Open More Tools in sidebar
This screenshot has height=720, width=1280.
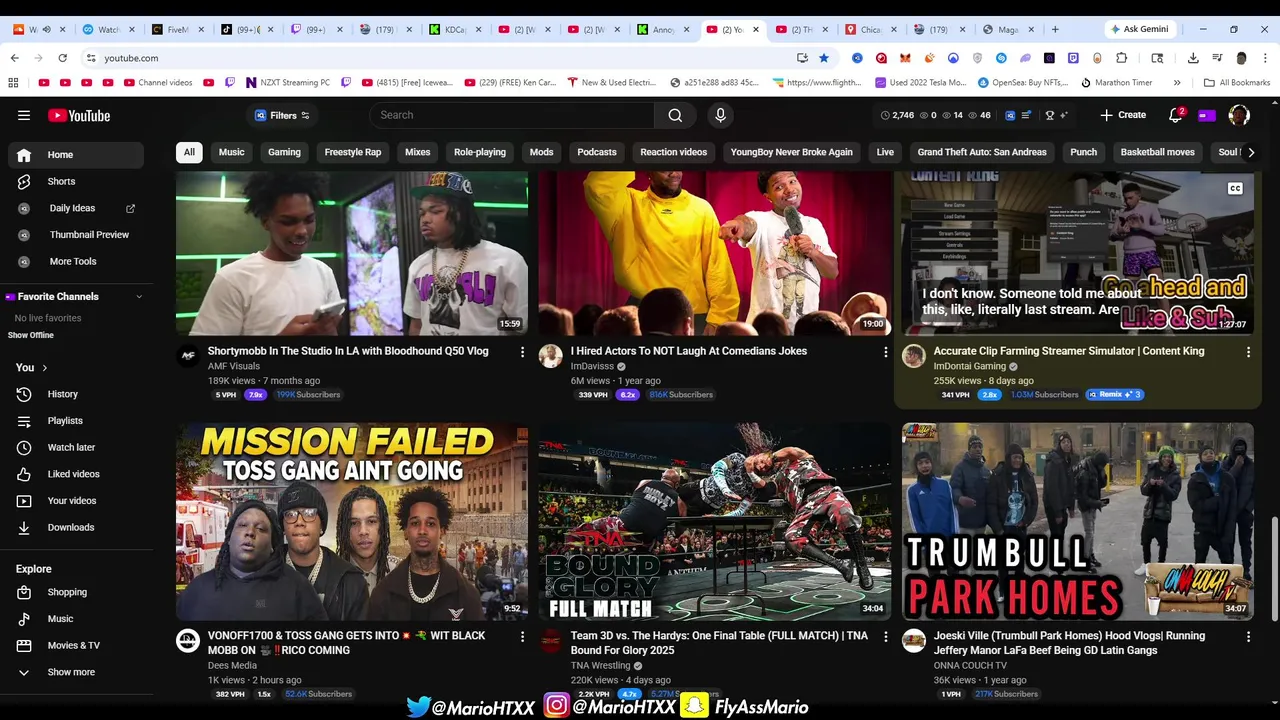(x=76, y=261)
